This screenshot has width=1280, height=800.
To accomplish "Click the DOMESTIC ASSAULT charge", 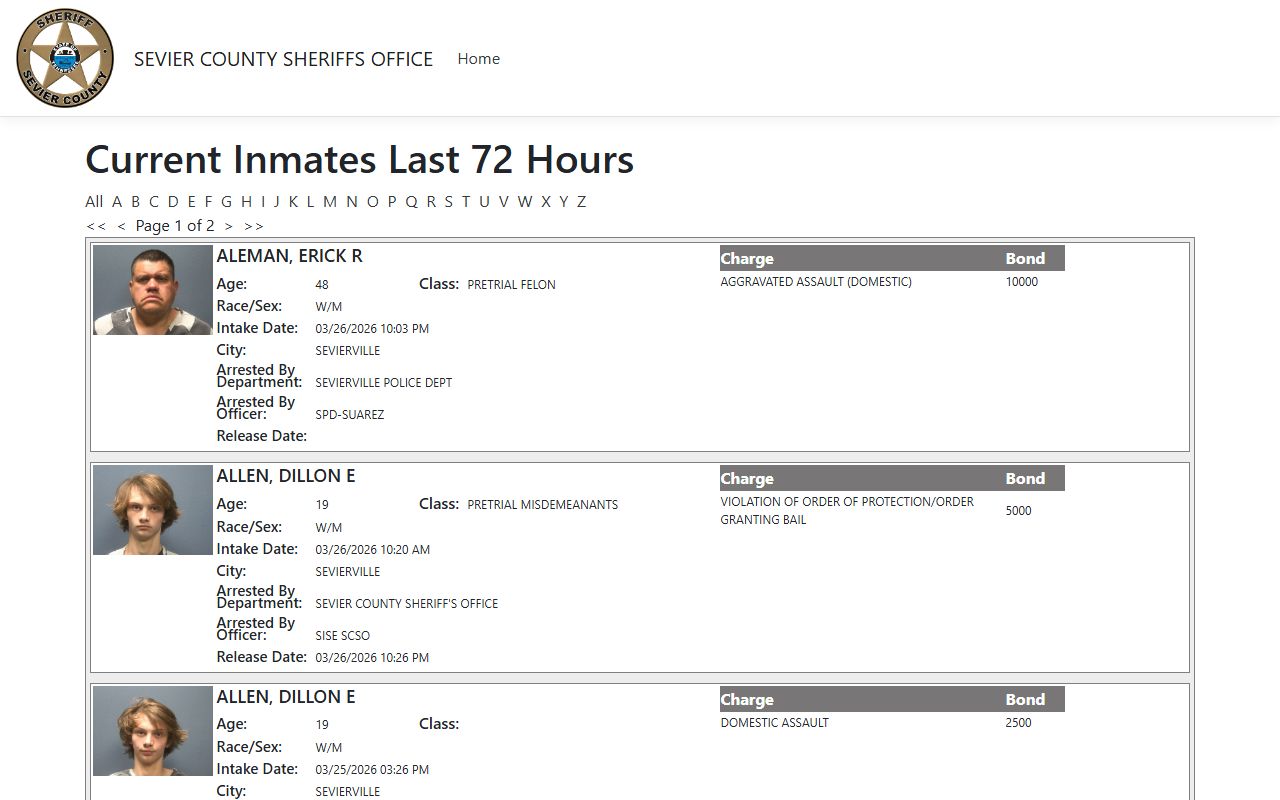I will point(775,723).
